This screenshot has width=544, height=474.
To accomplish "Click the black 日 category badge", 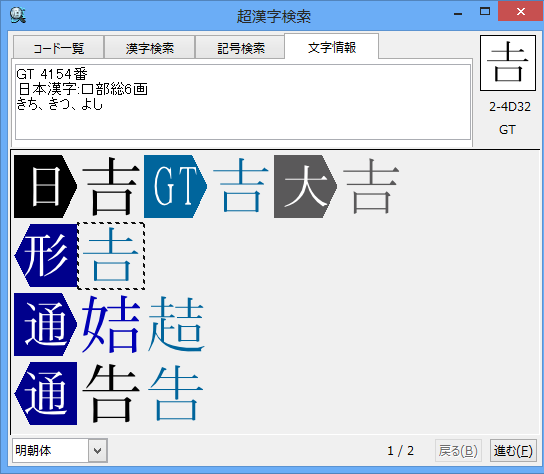I will point(45,186).
